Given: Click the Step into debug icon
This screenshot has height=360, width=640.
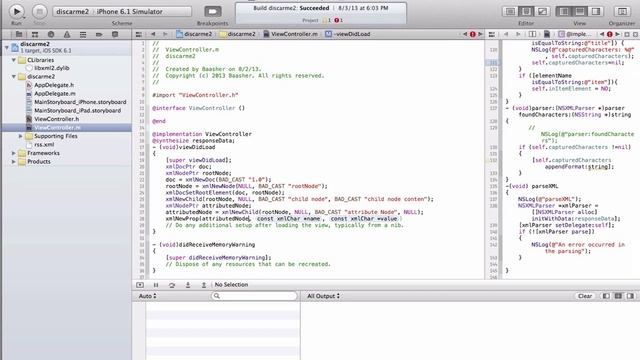Looking at the screenshot, I should point(188,285).
